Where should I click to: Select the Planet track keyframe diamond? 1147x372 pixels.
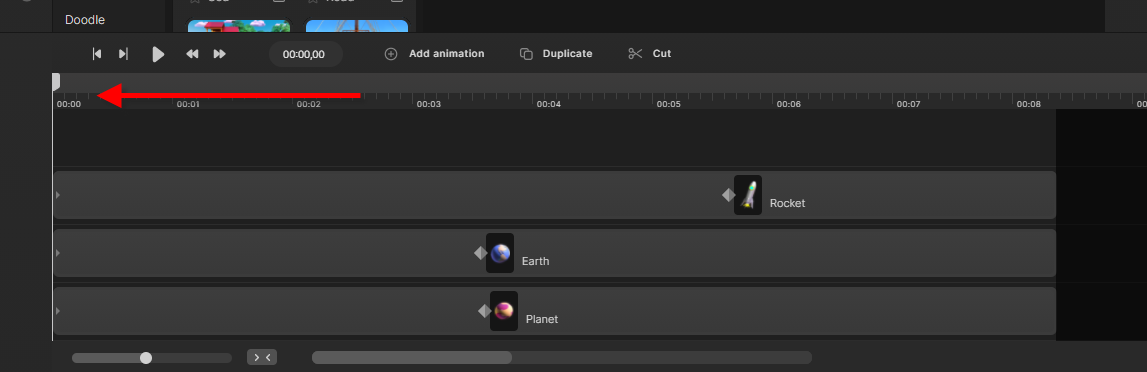point(484,311)
